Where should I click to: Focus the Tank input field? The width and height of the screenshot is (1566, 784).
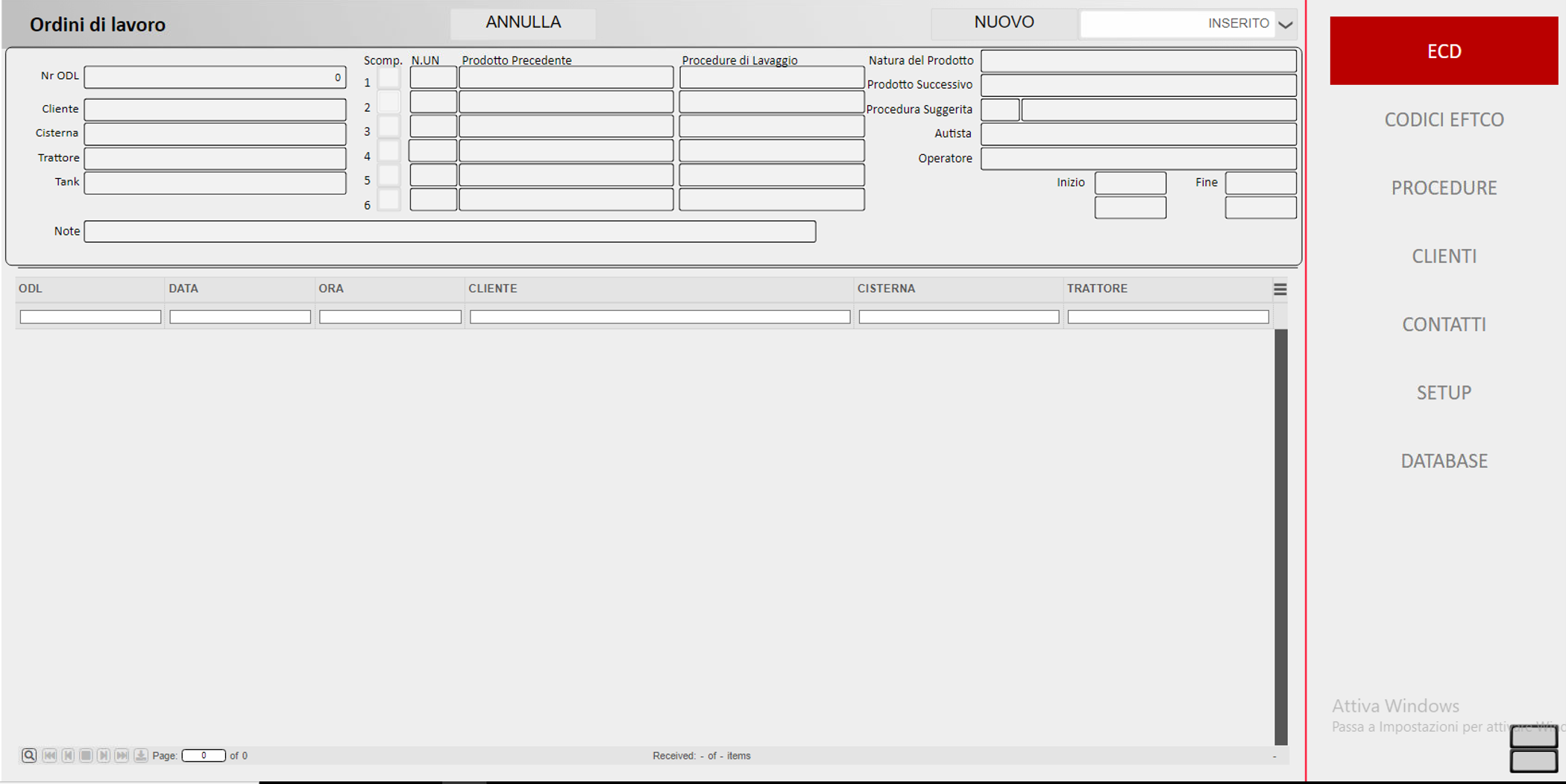[215, 183]
